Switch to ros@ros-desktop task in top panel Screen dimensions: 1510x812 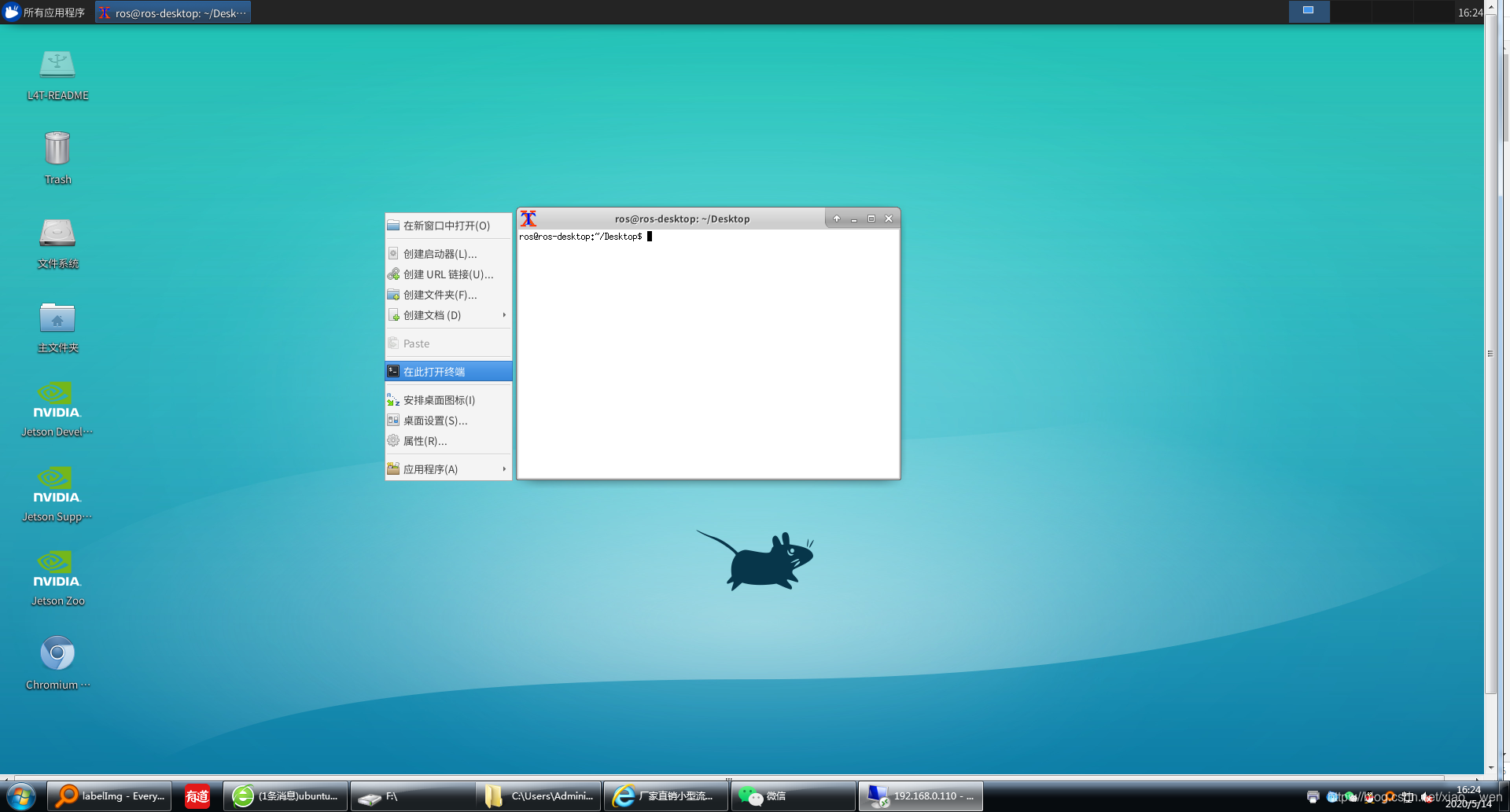pos(173,13)
